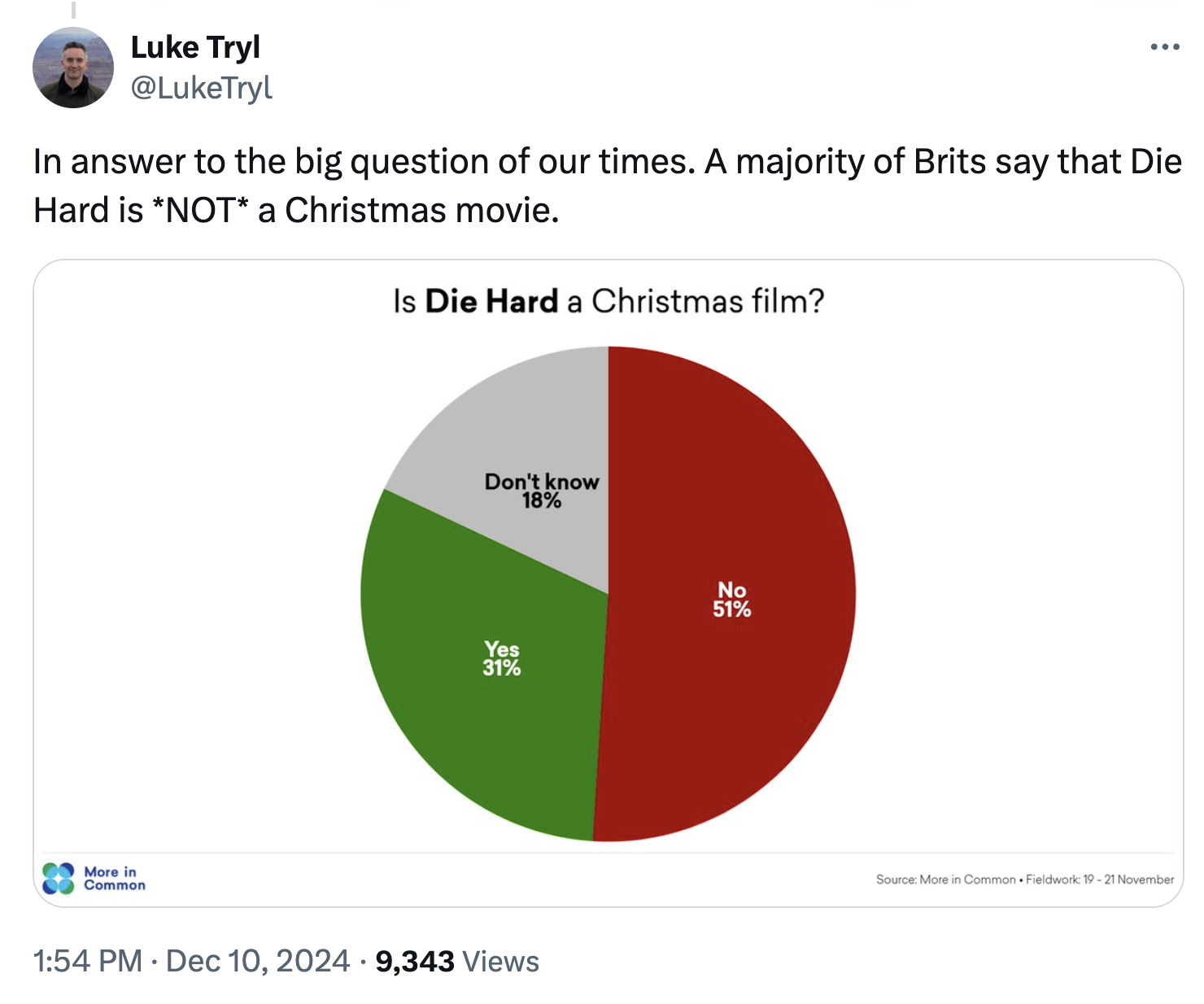Screen dimensions: 1204x1004
Task: Click the 'More in Common' logo text
Action: (x=114, y=879)
